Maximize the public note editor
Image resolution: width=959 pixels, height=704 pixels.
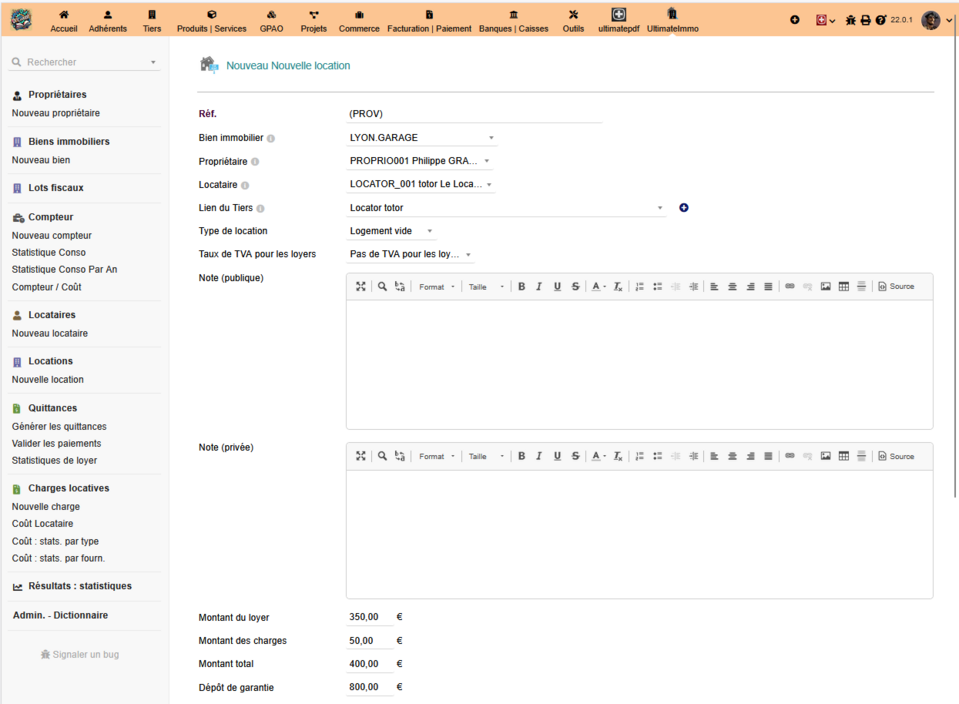pyautogui.click(x=361, y=287)
